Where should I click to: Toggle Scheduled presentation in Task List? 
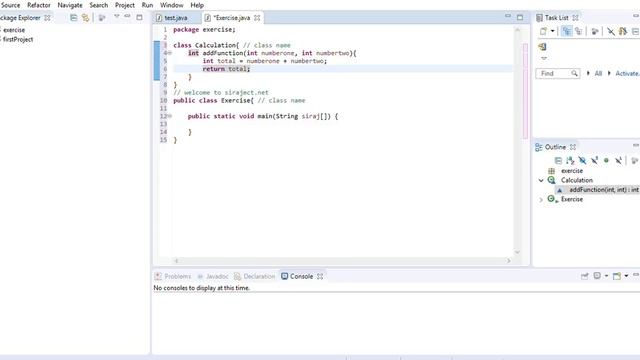click(x=578, y=31)
